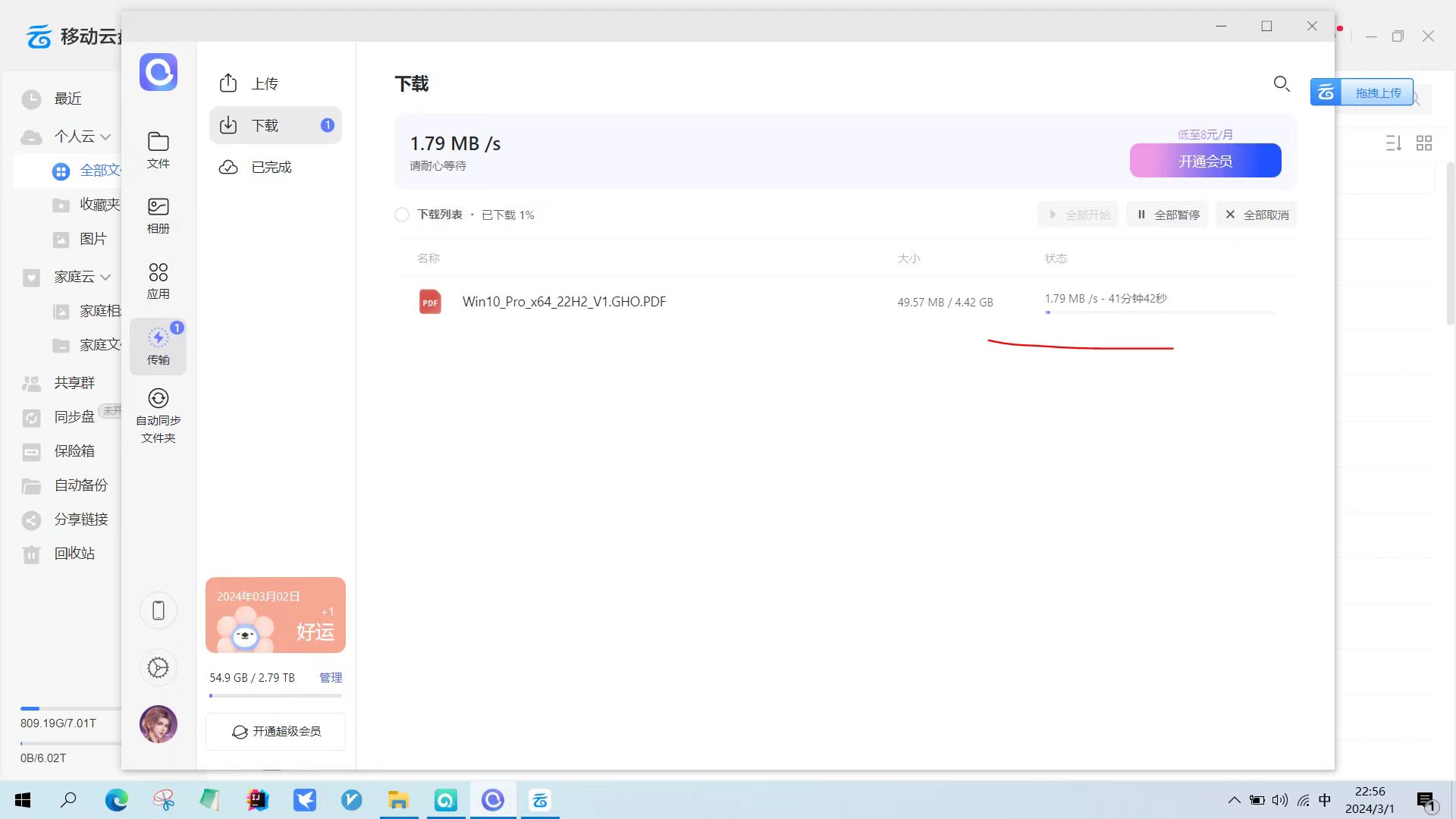
Task: Open 家庭相册 in 移动云盘 sidebar
Action: [x=86, y=311]
